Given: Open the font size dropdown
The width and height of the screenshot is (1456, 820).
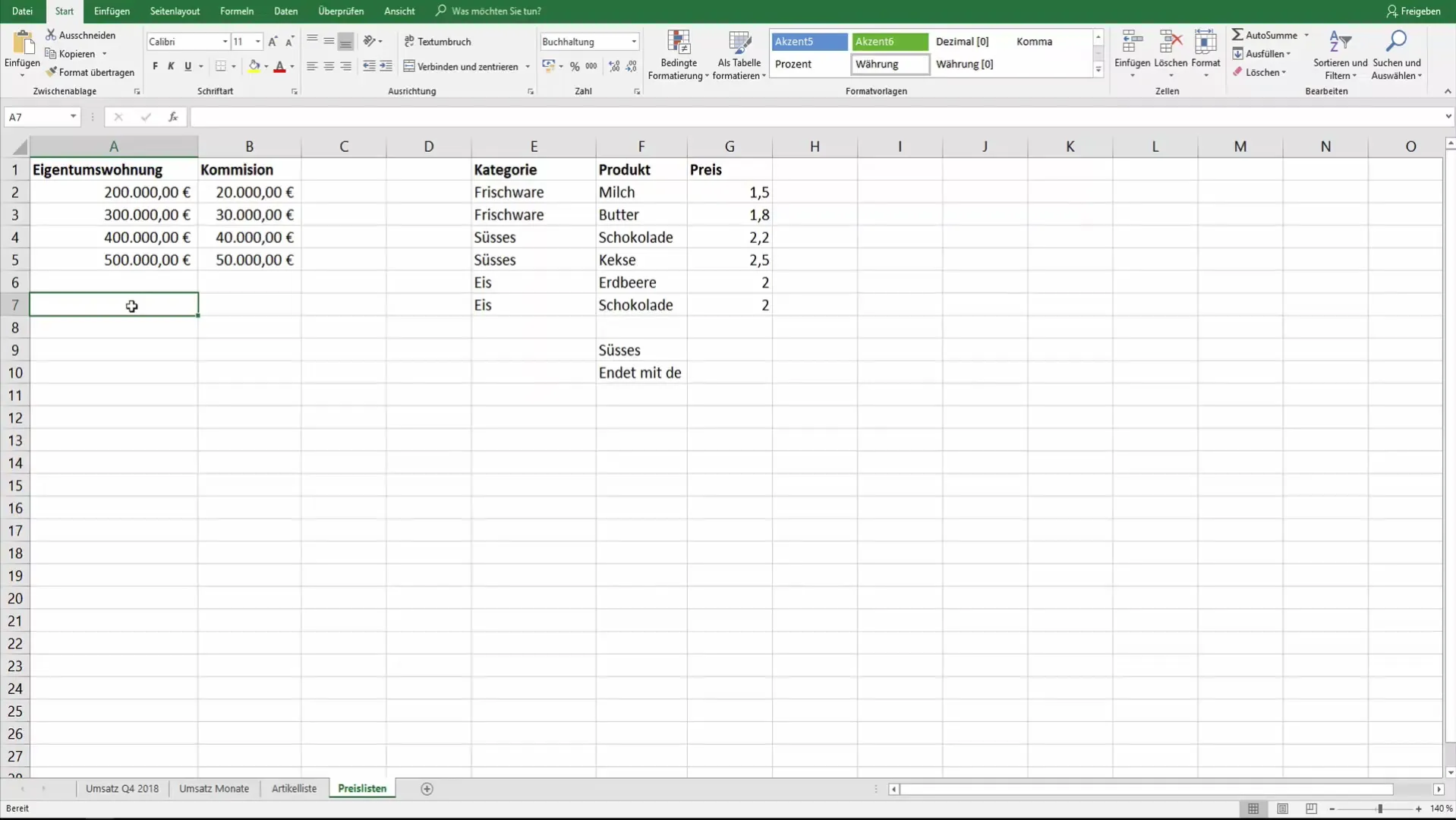Looking at the screenshot, I should coord(258,42).
